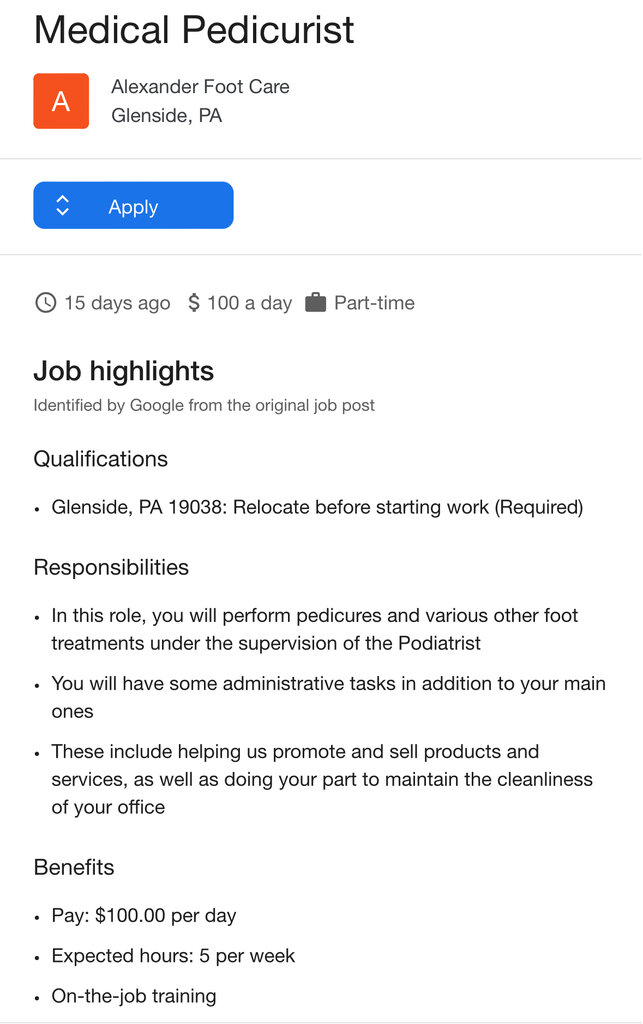Click the Expected hours: 5 per week item
This screenshot has width=643, height=1024.
click(173, 956)
